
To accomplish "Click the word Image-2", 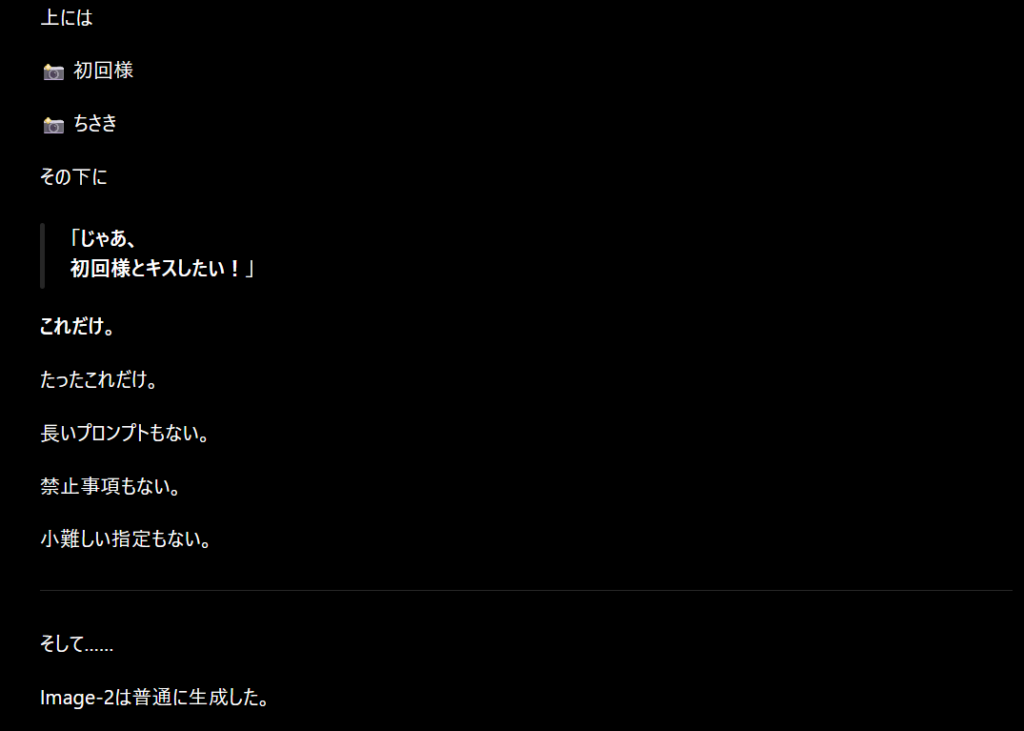I will coord(77,697).
